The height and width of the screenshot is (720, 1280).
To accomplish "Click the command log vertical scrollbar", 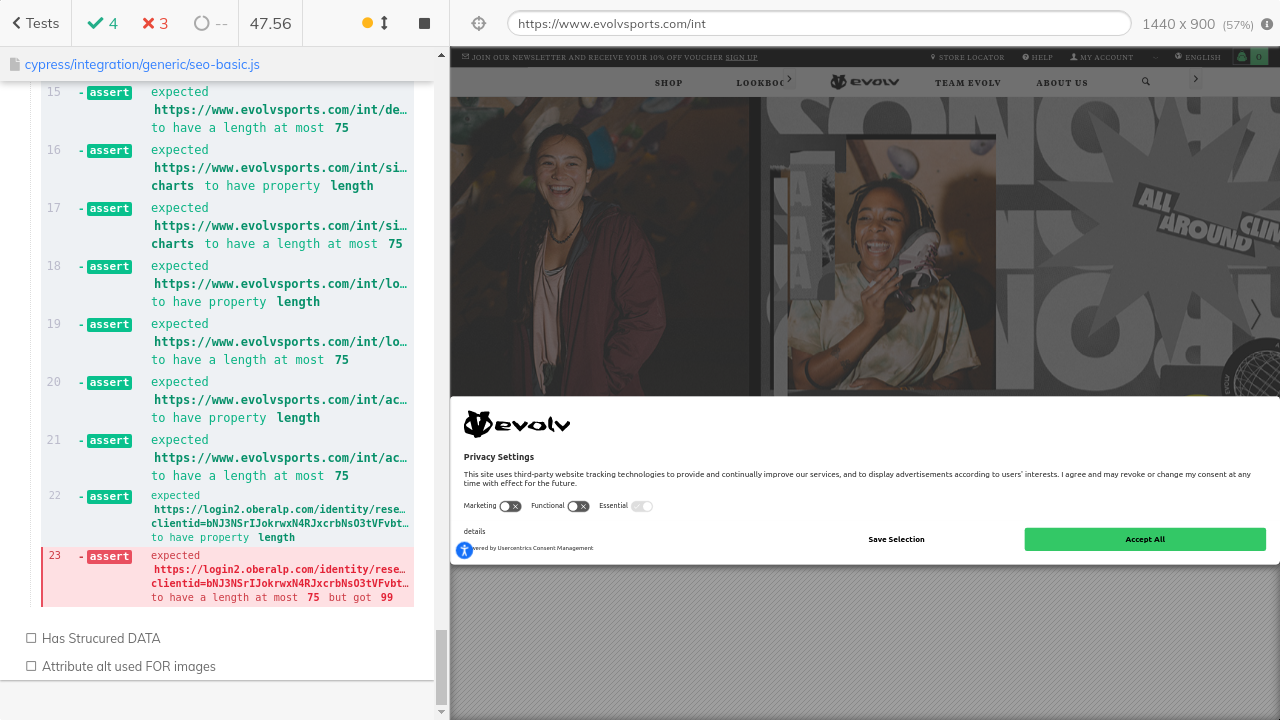I will click(441, 667).
